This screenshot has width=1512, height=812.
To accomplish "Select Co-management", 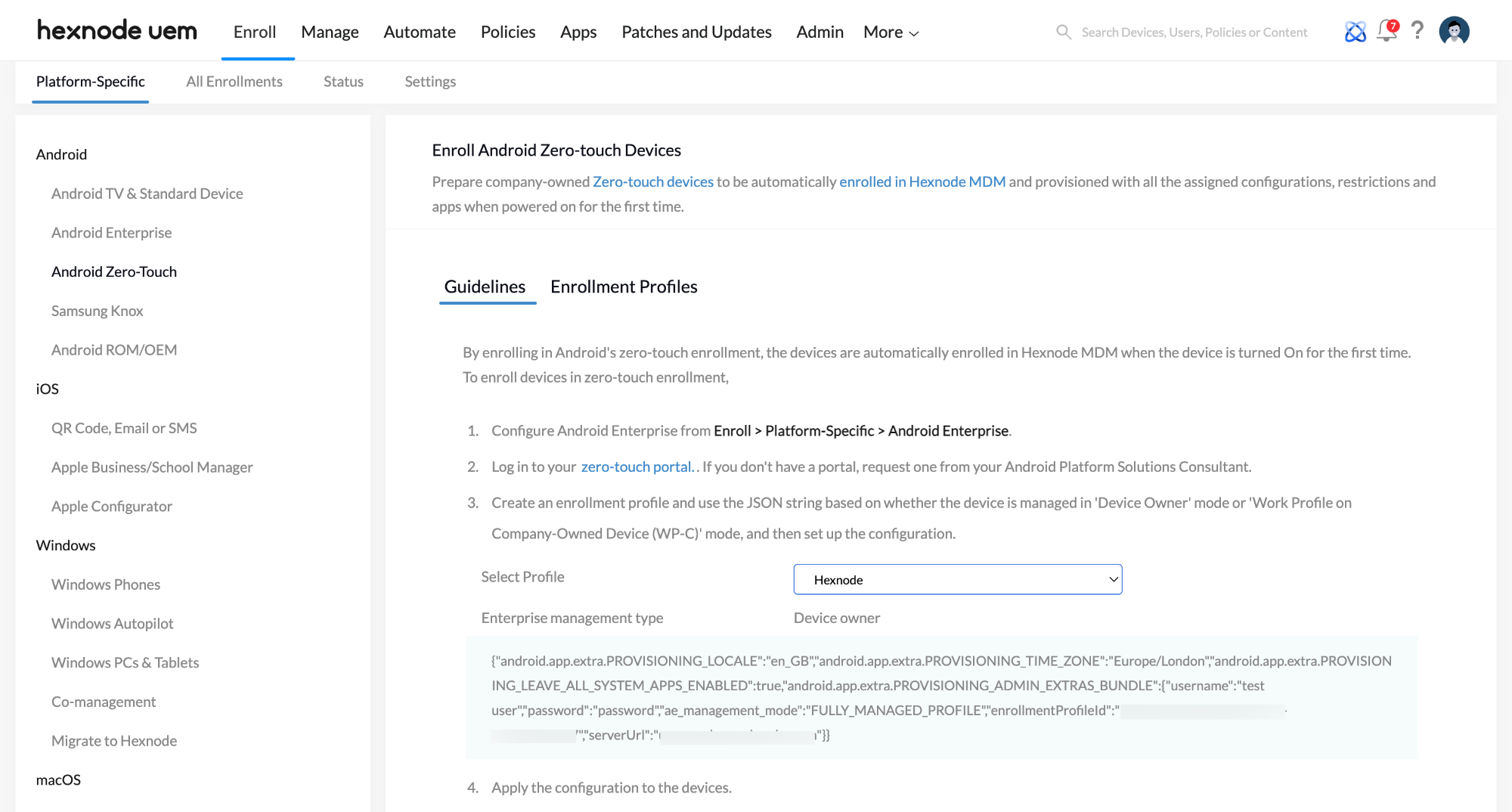I will [104, 702].
